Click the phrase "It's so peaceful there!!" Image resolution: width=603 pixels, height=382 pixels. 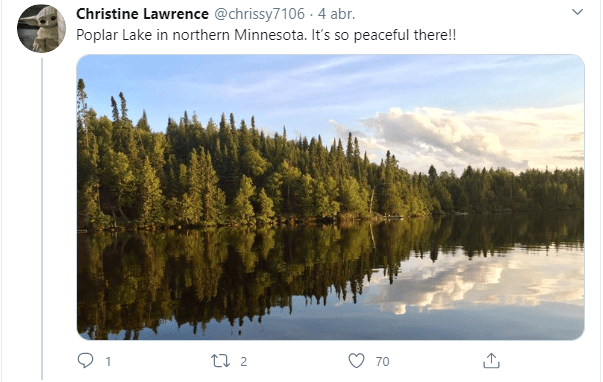(x=384, y=35)
